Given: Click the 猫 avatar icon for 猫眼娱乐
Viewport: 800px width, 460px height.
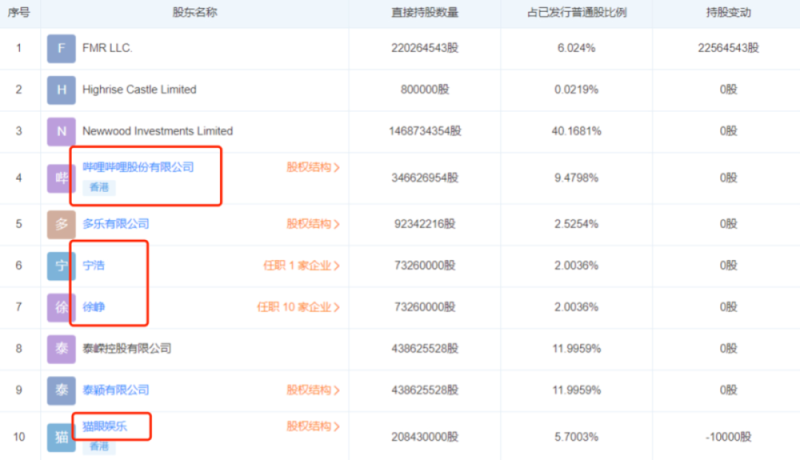Looking at the screenshot, I should (61, 436).
